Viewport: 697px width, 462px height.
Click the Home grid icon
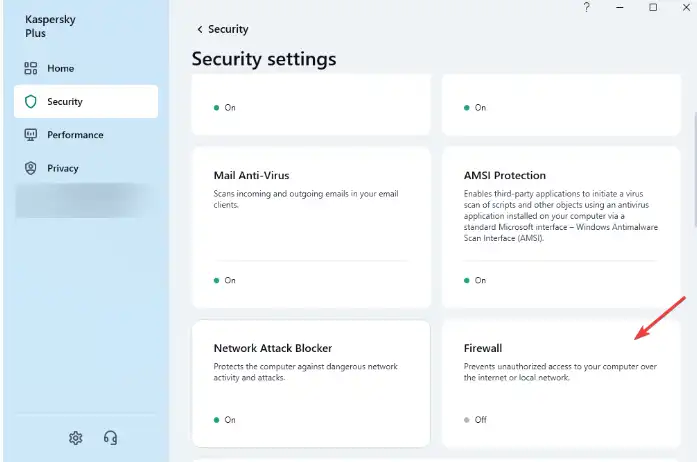tap(31, 68)
